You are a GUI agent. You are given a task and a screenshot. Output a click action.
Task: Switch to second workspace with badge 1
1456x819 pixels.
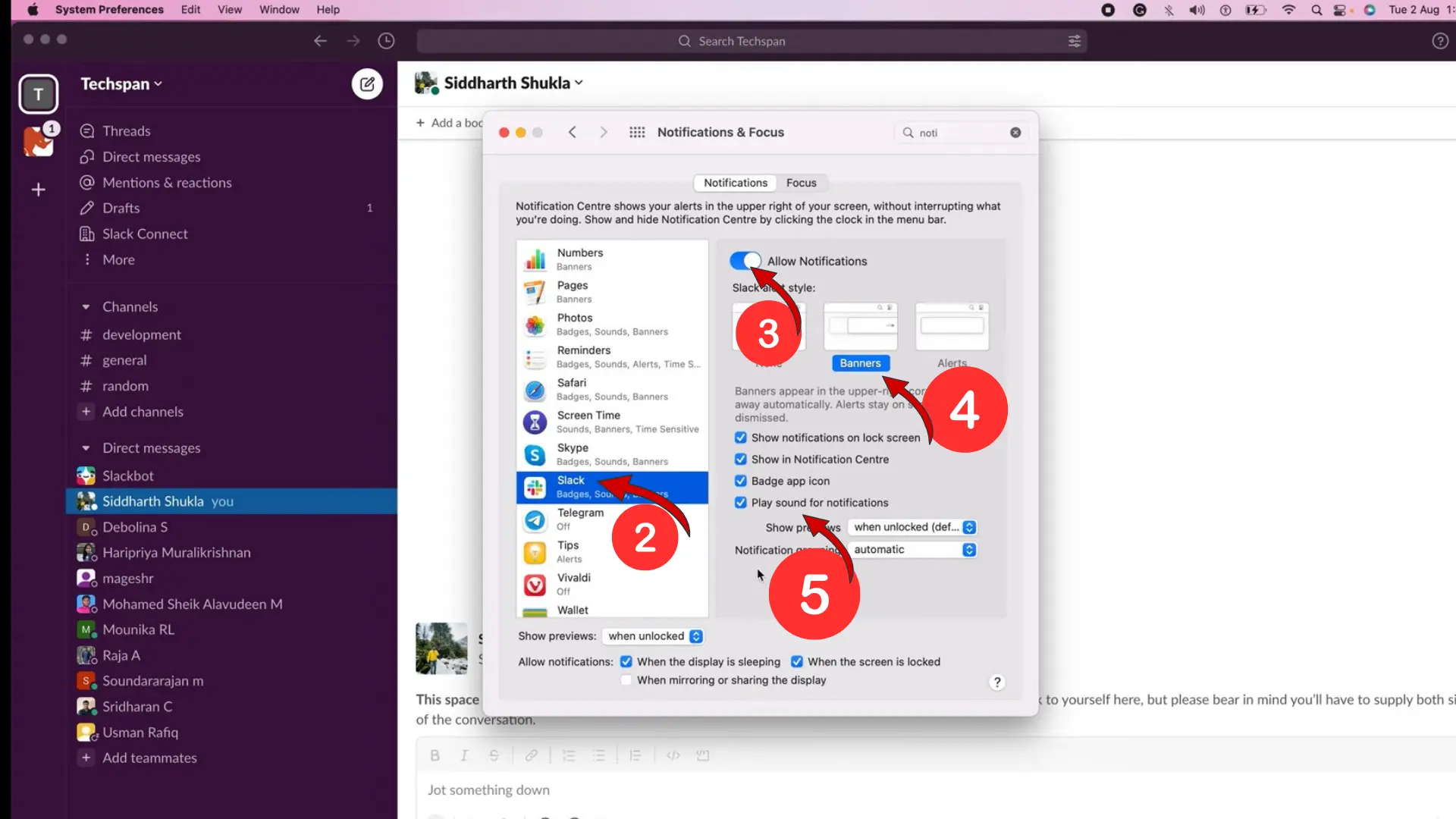pos(39,140)
